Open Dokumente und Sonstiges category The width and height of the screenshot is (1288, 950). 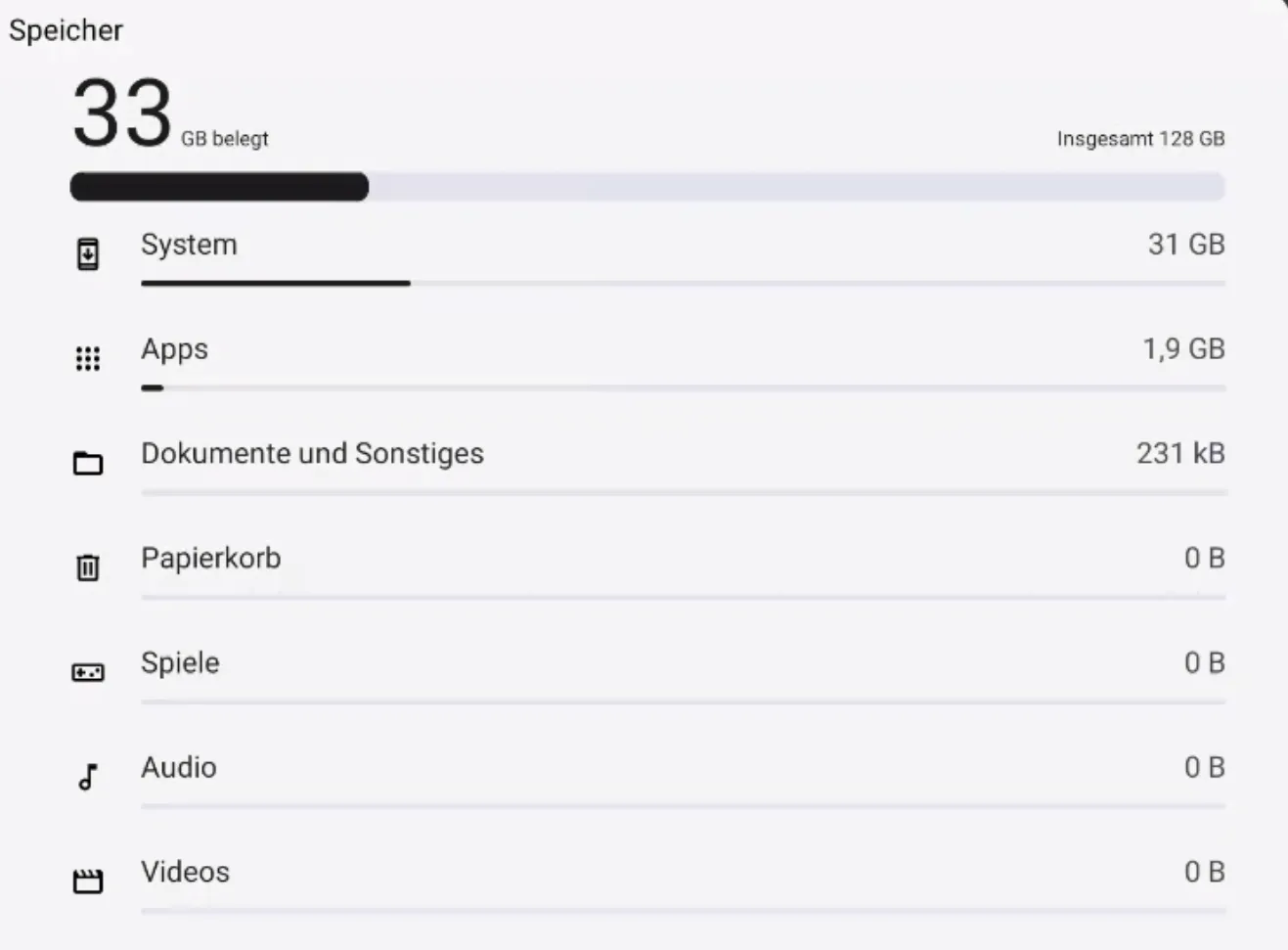pyautogui.click(x=312, y=454)
